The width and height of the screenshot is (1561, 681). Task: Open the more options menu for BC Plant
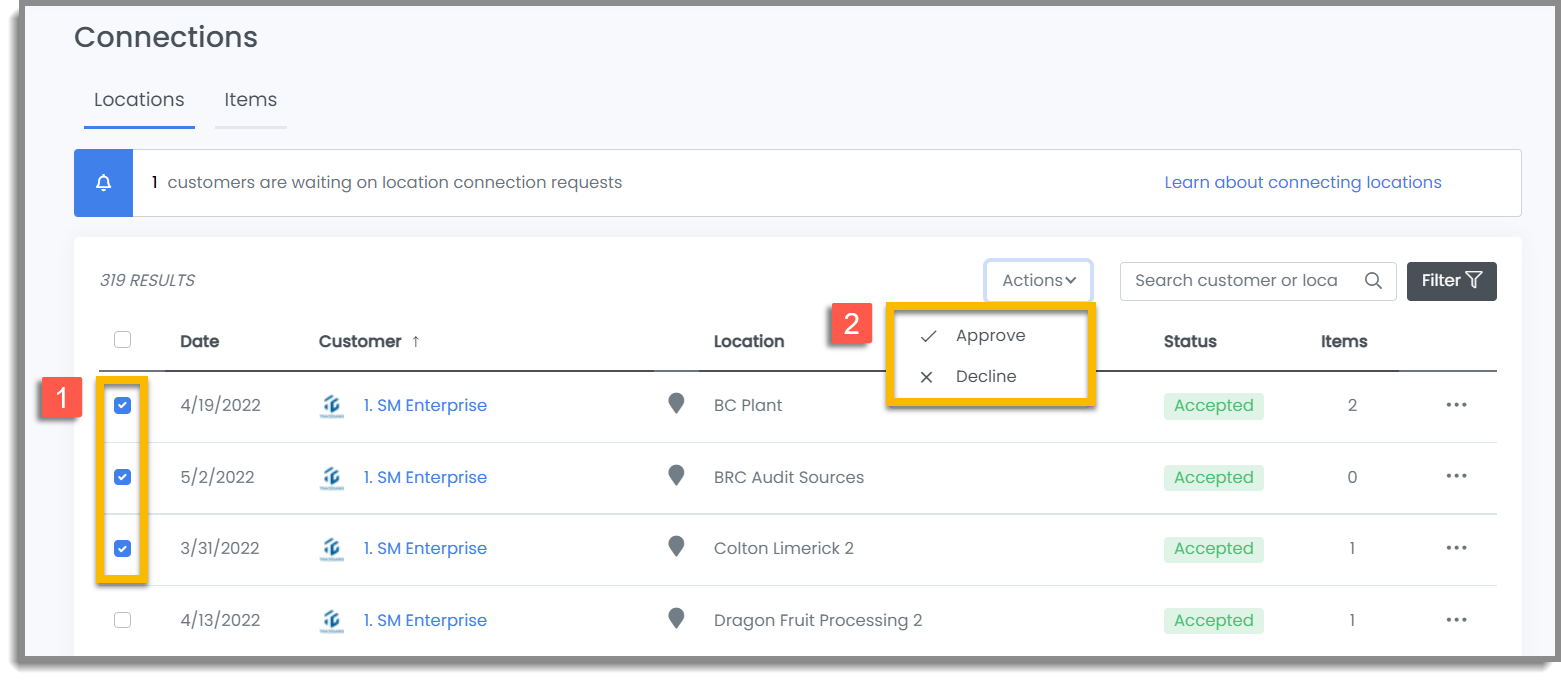[1456, 405]
